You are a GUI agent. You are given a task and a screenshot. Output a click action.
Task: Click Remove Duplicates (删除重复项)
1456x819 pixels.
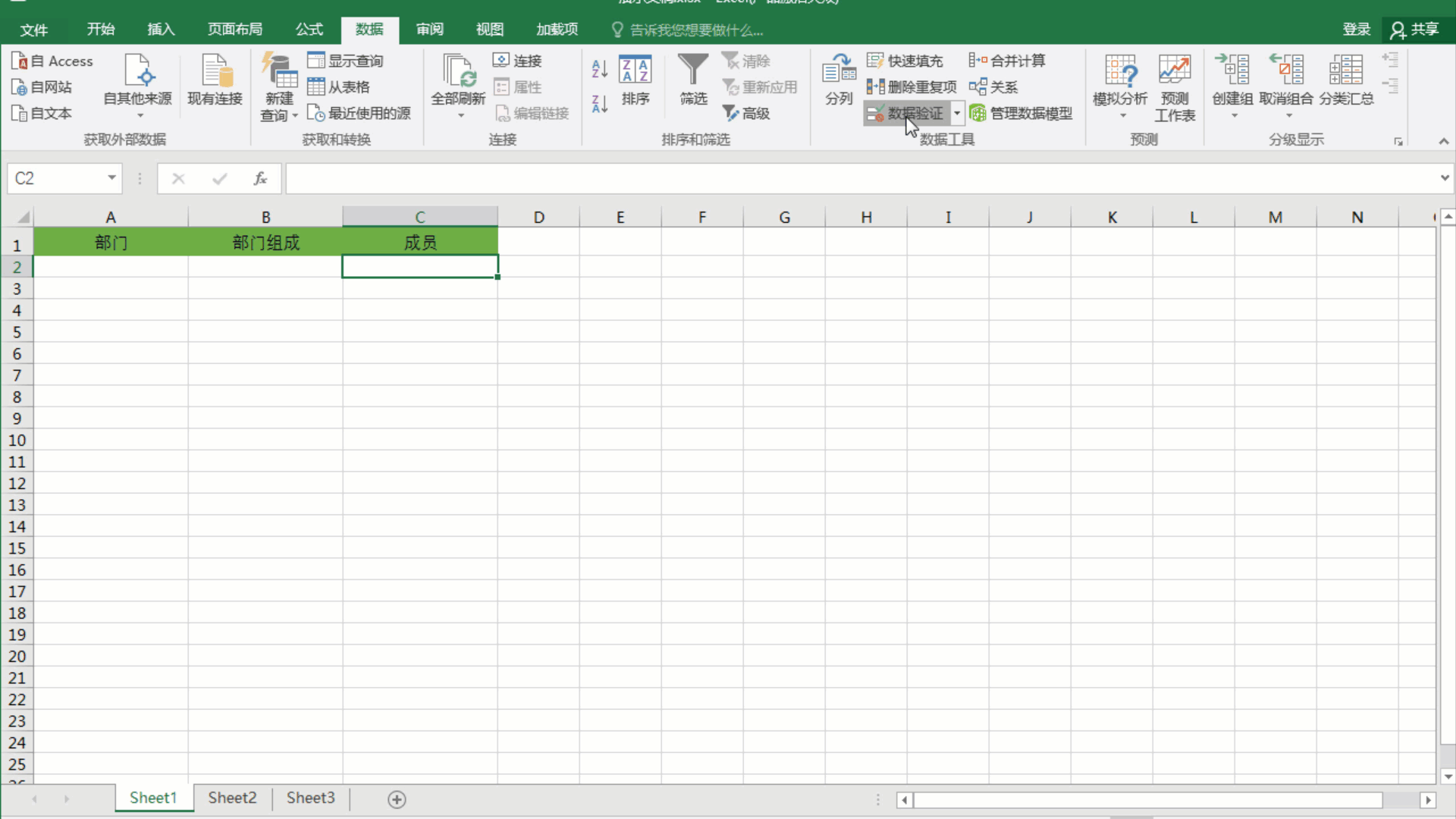912,87
